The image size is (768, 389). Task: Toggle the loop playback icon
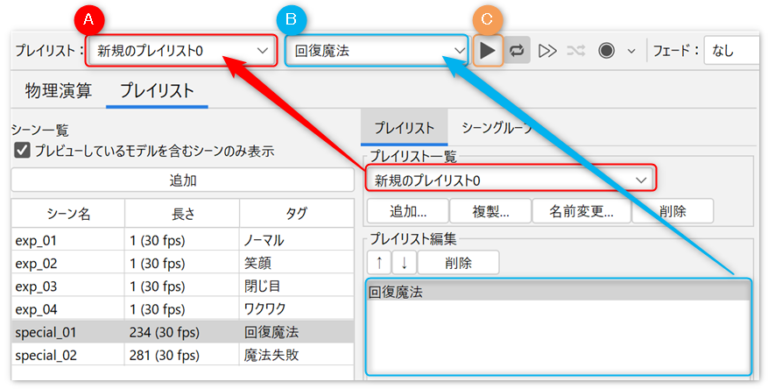(x=517, y=50)
